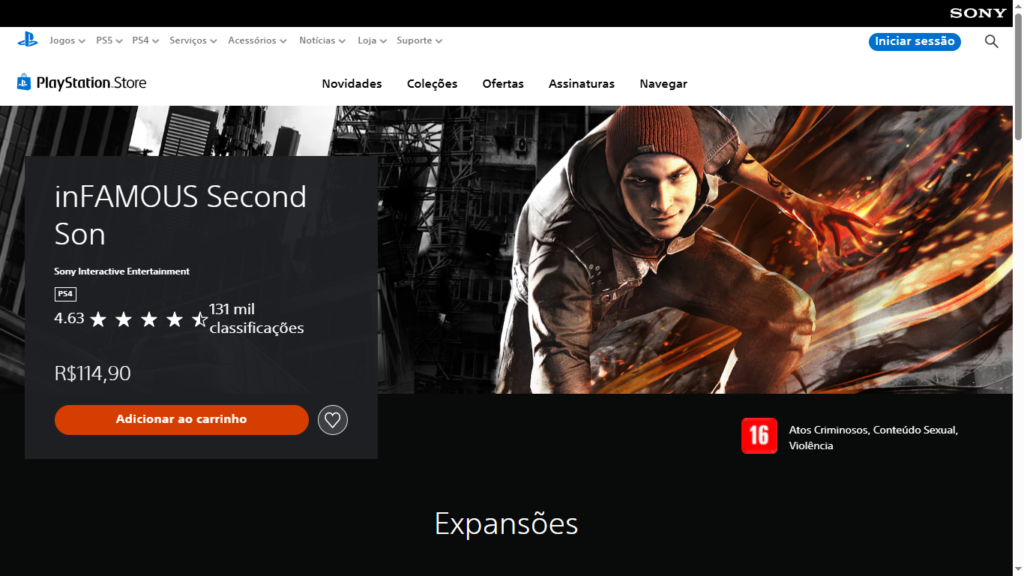Select the Ofertas tab
This screenshot has width=1024, height=576.
click(503, 84)
